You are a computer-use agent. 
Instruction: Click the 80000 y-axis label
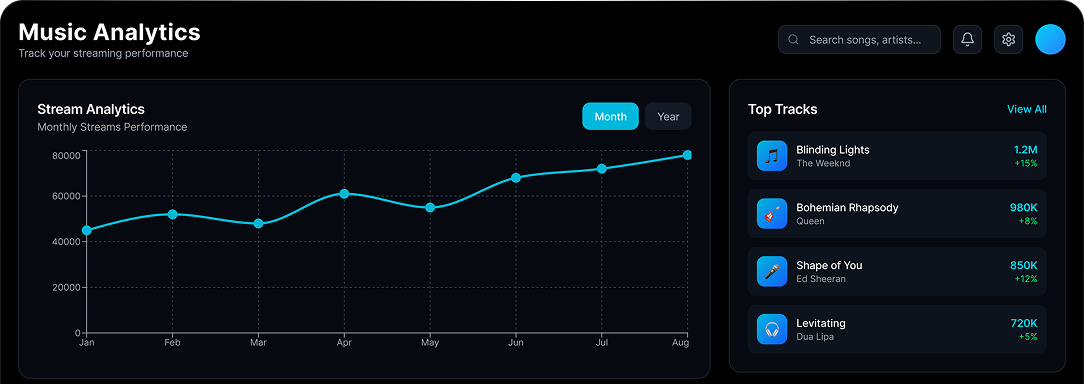click(66, 155)
